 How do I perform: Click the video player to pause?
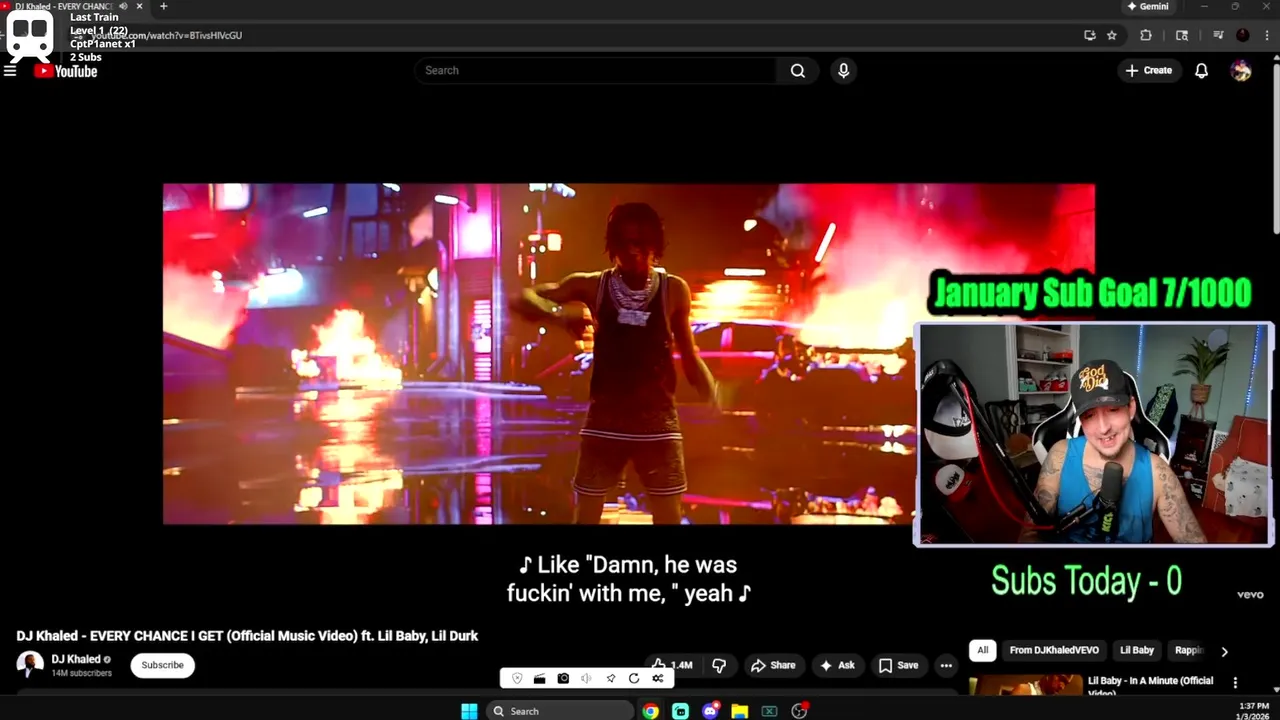(x=629, y=354)
